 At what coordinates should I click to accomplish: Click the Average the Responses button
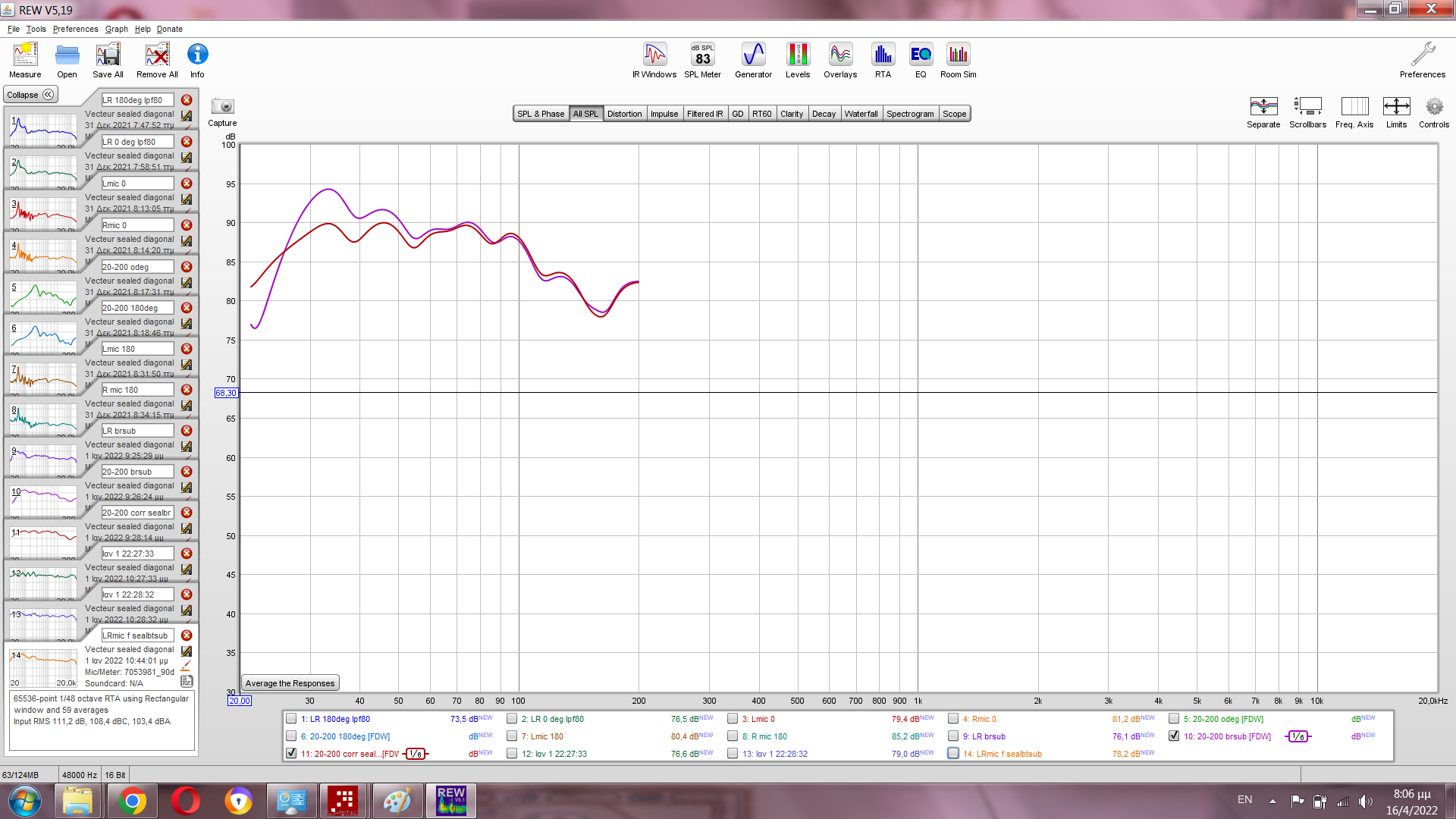click(x=289, y=683)
